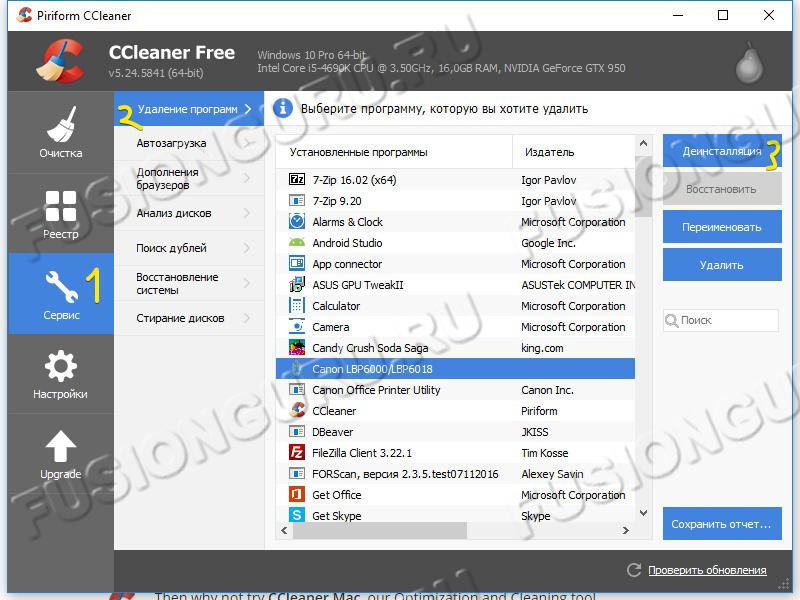Click the pear icon in header
800x600 pixels.
click(749, 63)
